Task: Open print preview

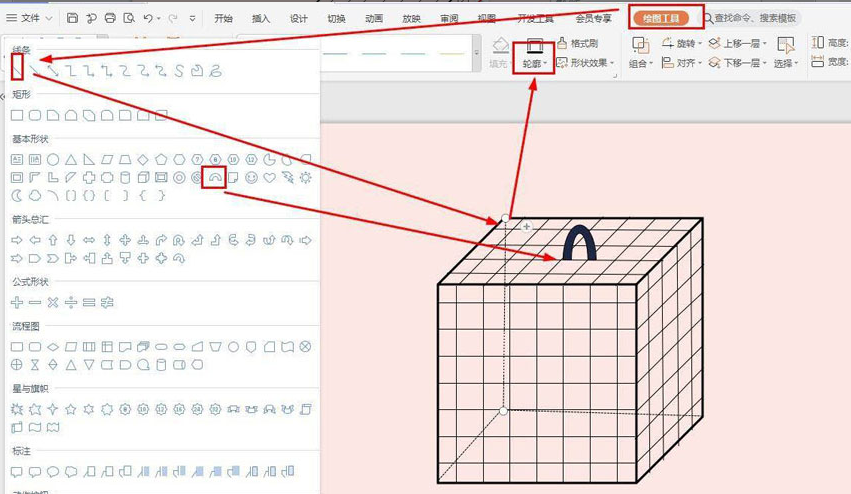Action: pos(129,18)
